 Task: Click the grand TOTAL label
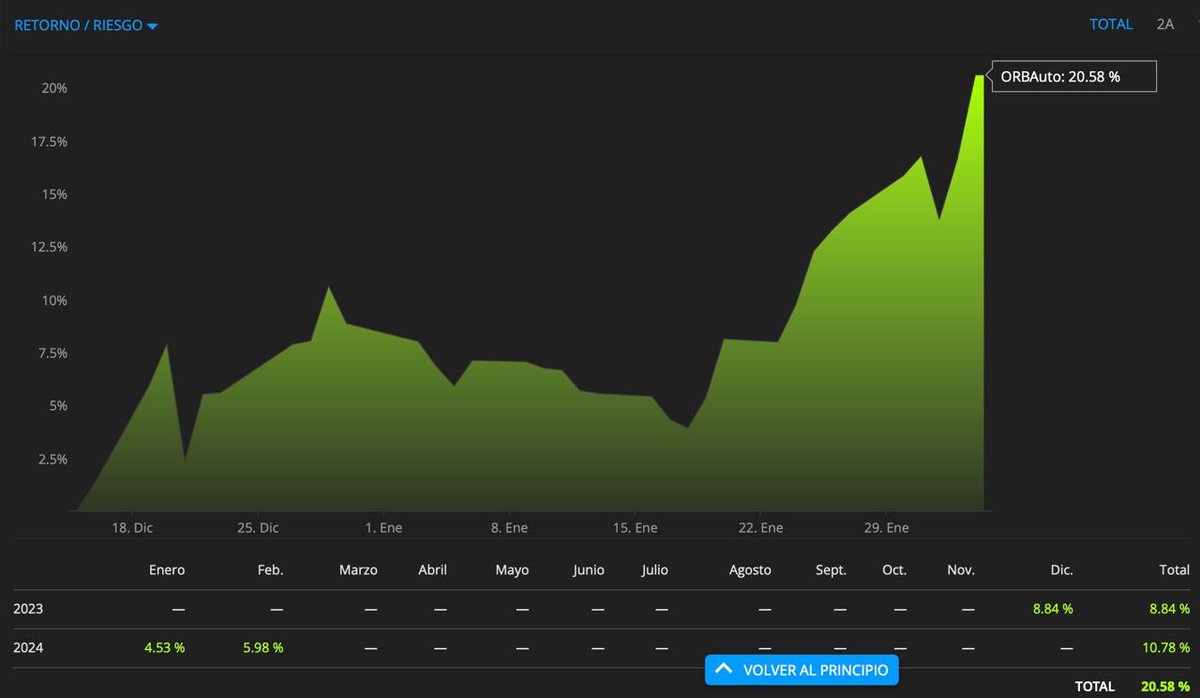click(1094, 686)
